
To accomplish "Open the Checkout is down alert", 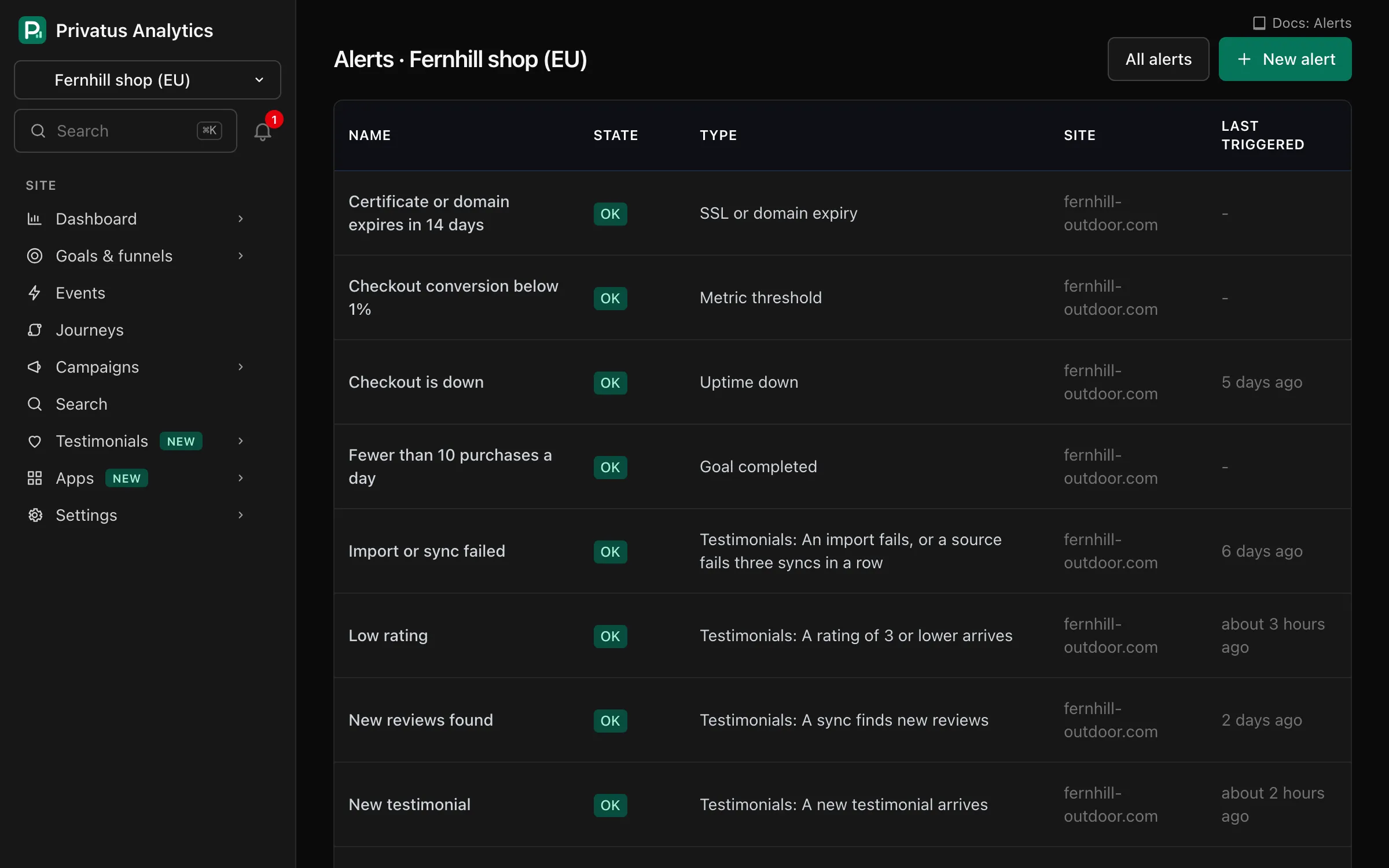I will 416,382.
